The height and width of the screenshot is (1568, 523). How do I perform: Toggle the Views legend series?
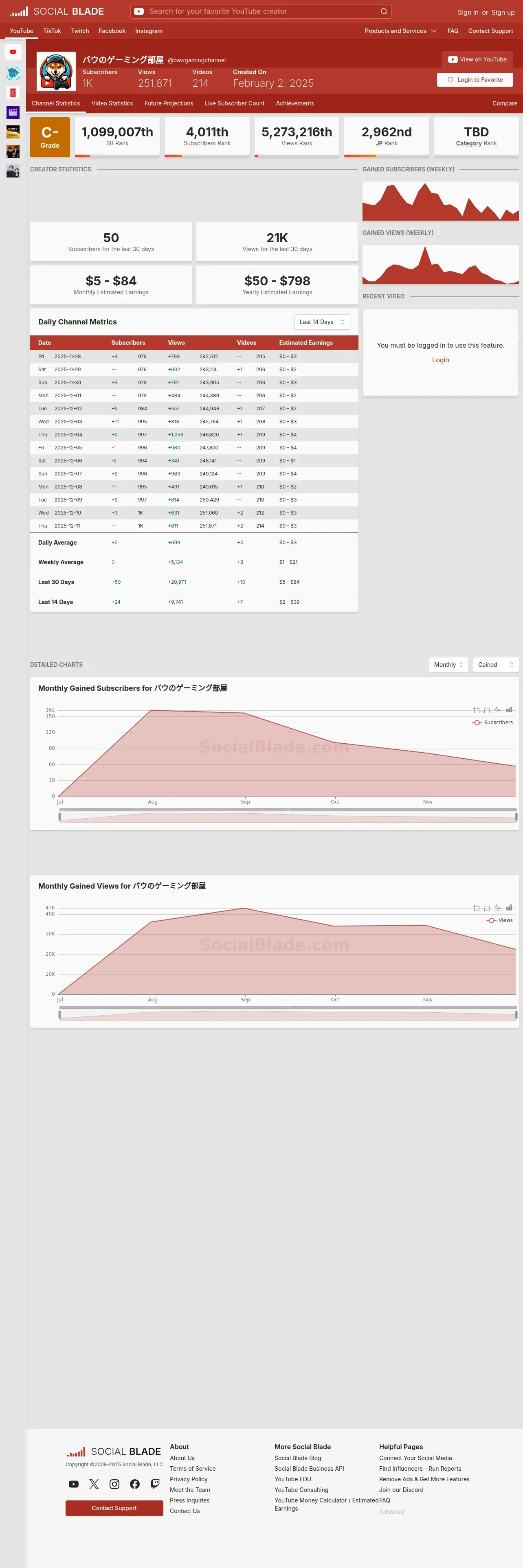[x=500, y=920]
